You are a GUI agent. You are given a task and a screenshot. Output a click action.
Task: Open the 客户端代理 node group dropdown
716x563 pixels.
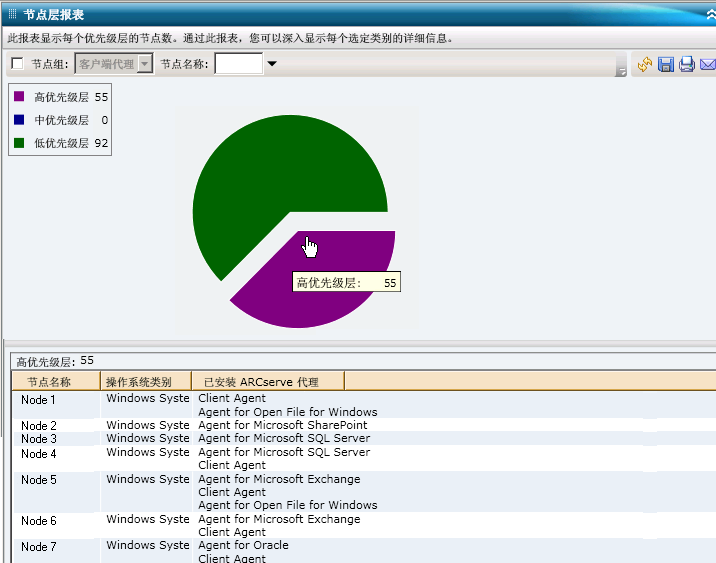pos(145,64)
